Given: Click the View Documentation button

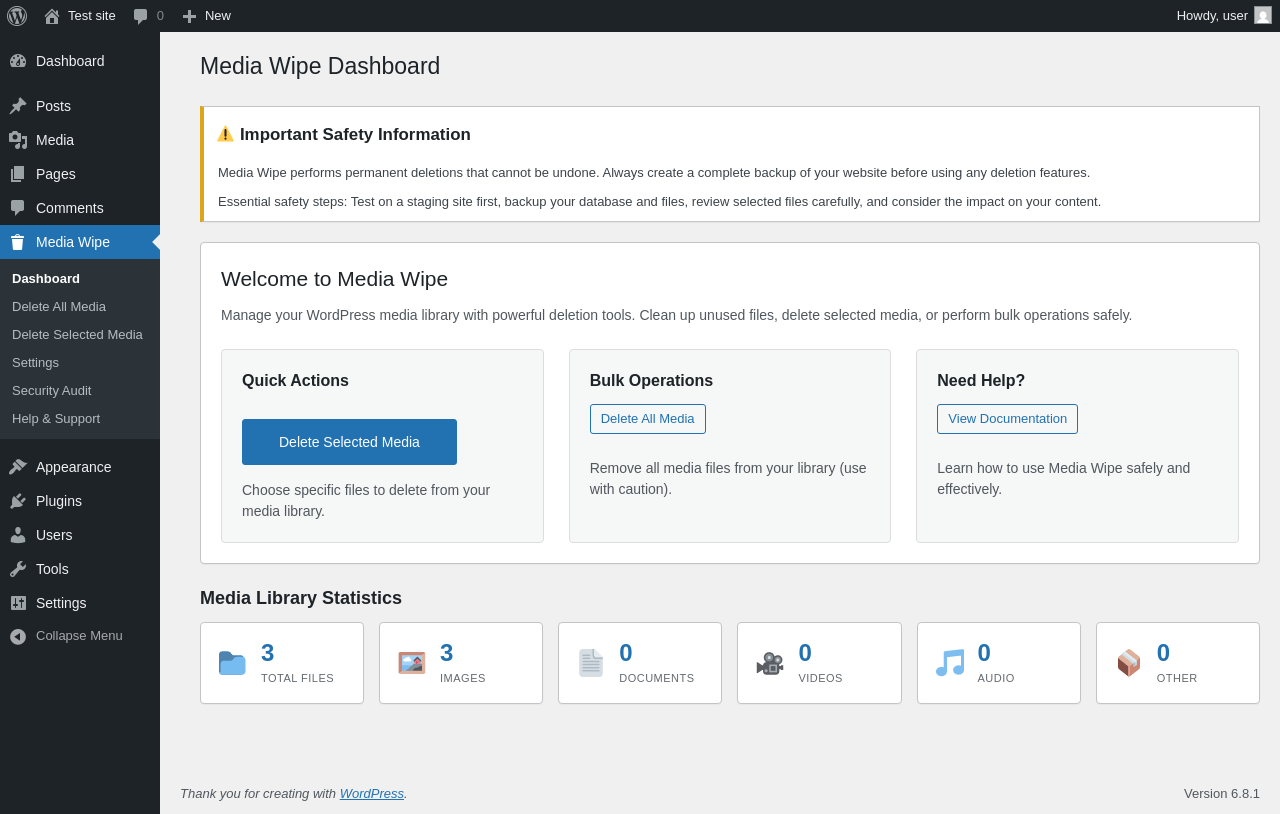Looking at the screenshot, I should pyautogui.click(x=1007, y=419).
